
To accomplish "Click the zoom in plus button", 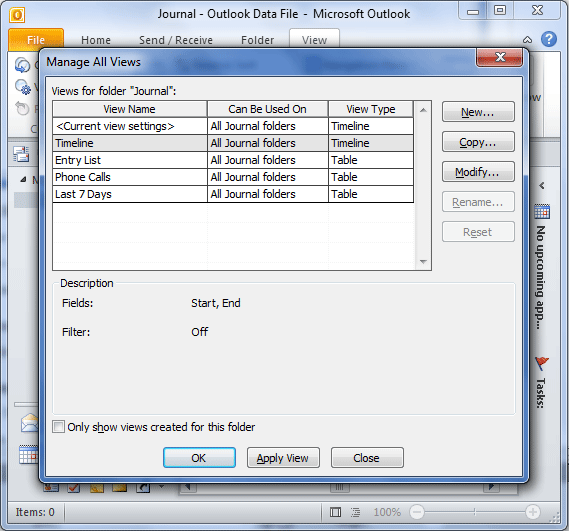I will tap(533, 512).
